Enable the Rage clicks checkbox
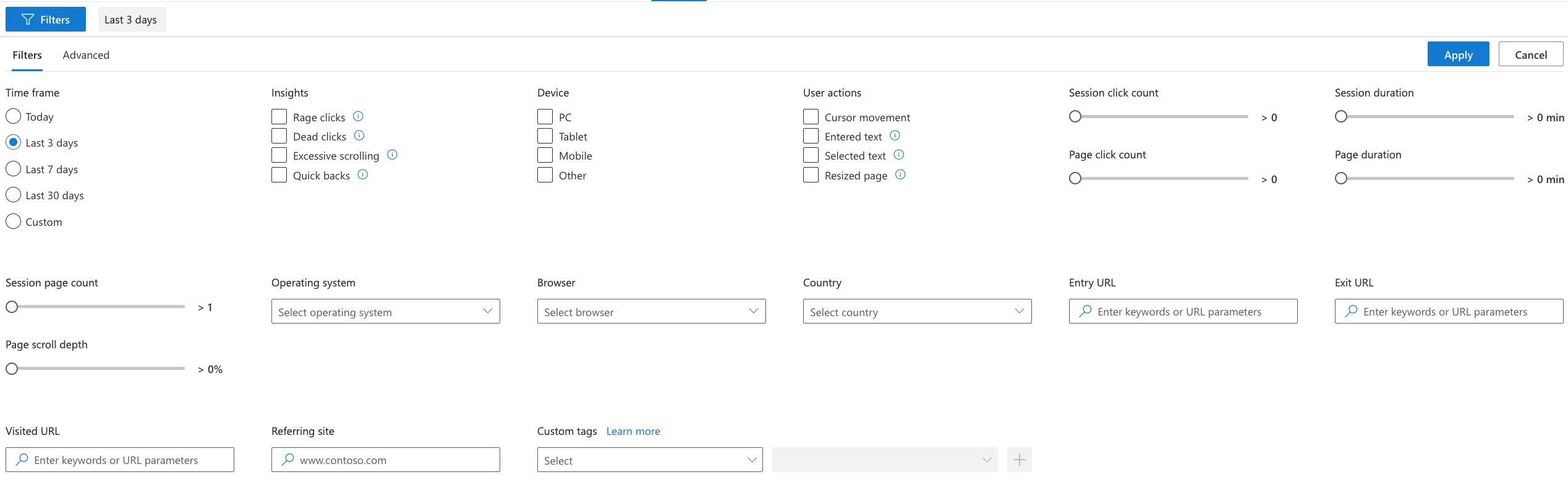This screenshot has width=1568, height=485. click(x=279, y=117)
